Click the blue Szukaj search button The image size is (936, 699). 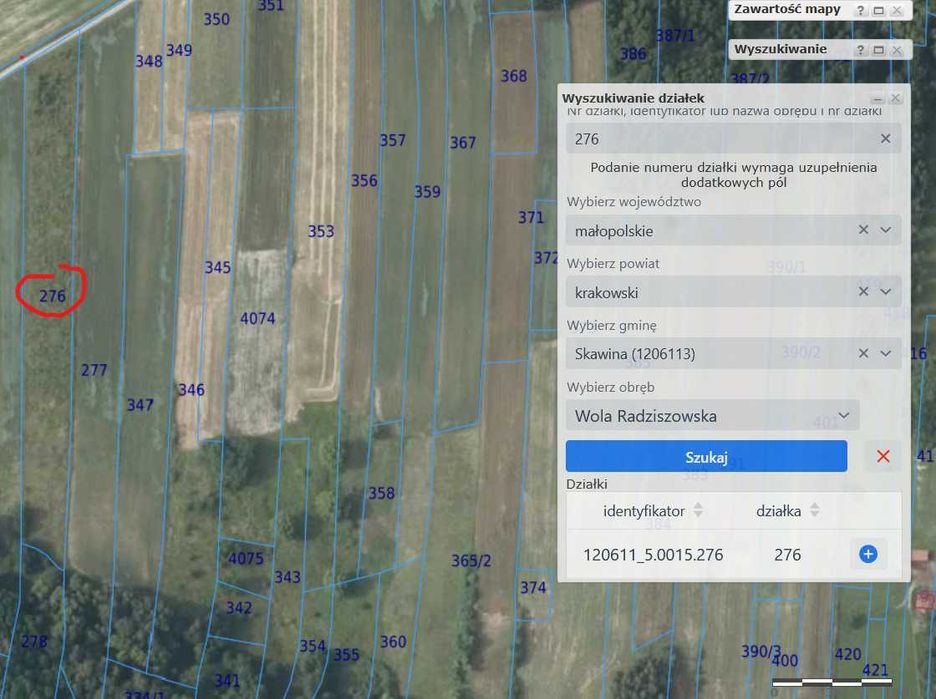[706, 457]
